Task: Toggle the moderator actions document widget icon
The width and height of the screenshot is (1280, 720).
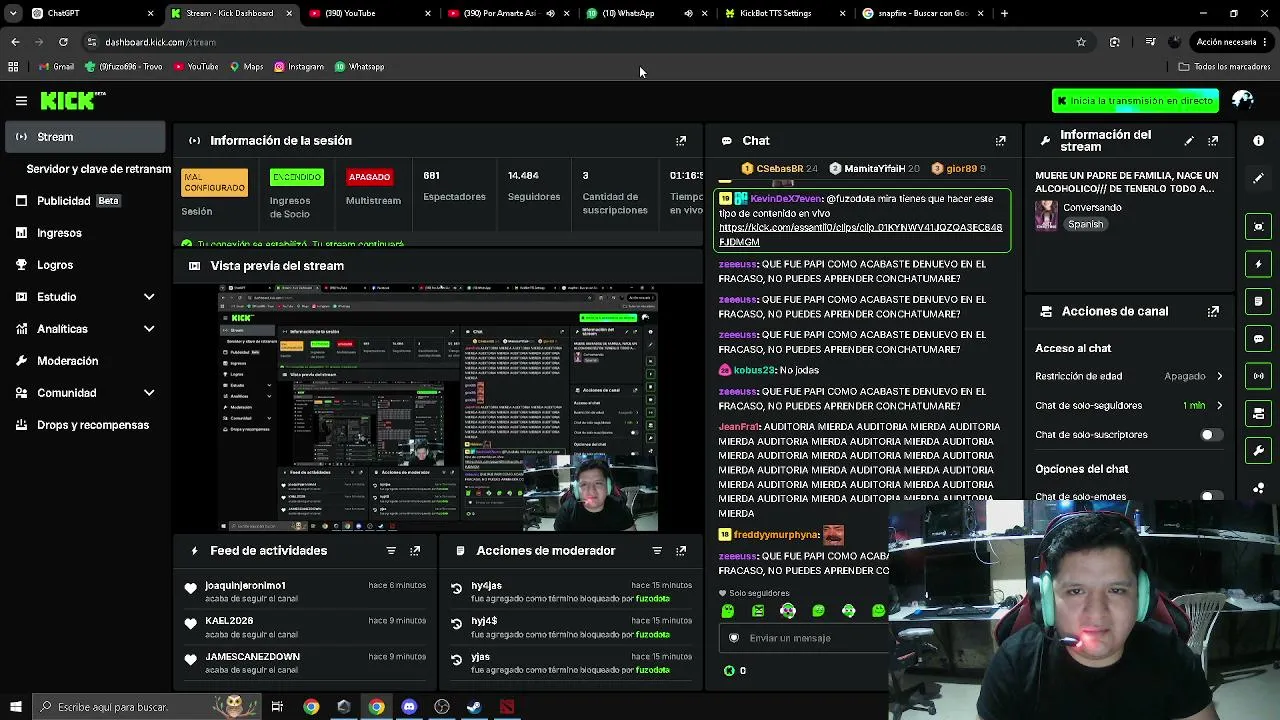Action: click(1259, 301)
